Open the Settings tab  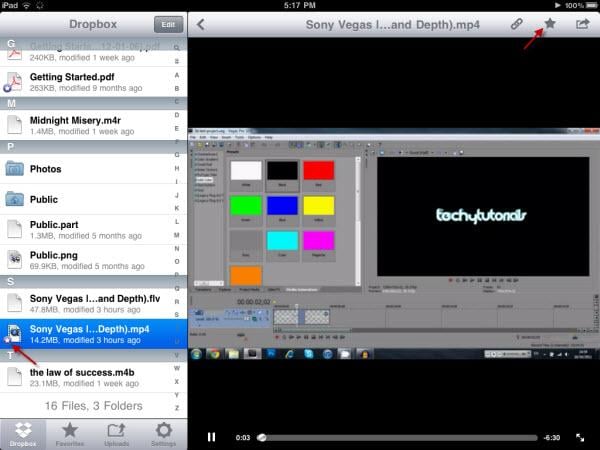point(163,434)
